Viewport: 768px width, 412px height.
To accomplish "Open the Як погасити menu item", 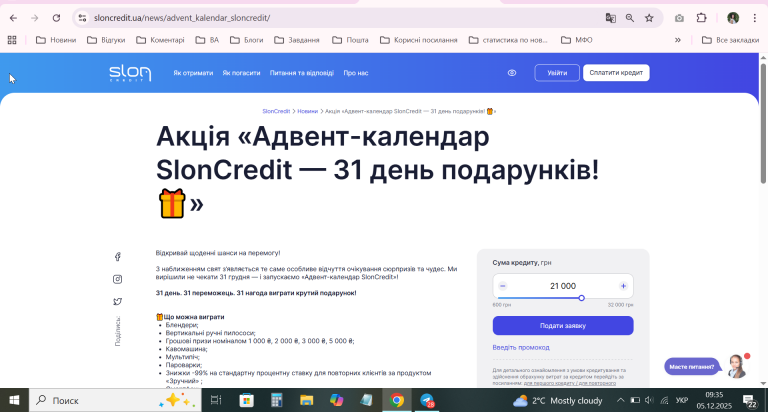I will 241,73.
